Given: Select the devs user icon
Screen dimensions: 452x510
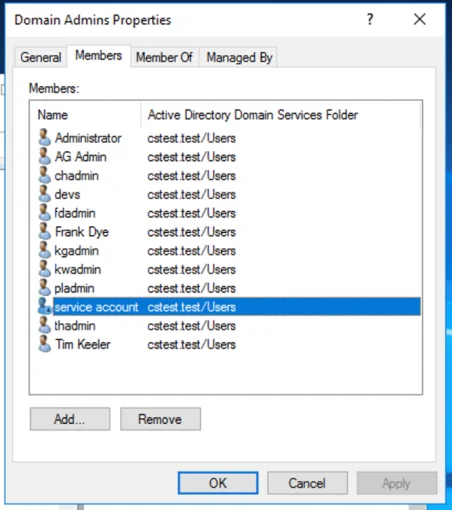Looking at the screenshot, I should tap(45, 194).
